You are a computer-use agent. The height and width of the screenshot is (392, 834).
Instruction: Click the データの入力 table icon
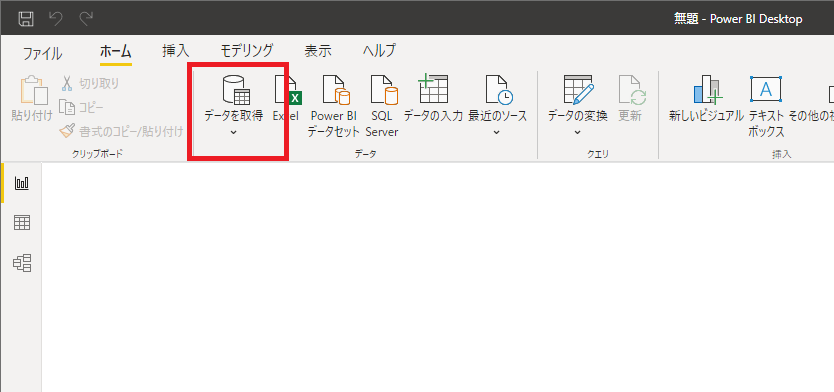(433, 89)
